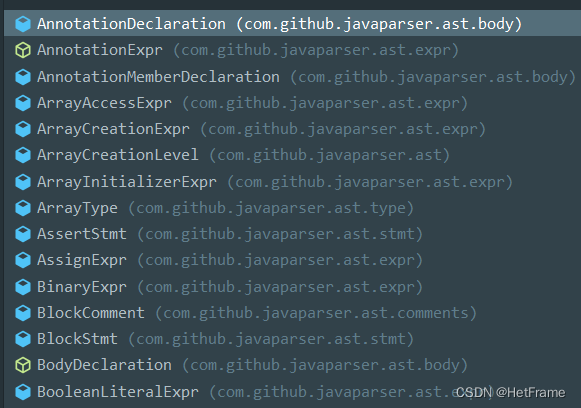
Task: Click the AnnotationExpr abstract class icon
Action: point(23,50)
